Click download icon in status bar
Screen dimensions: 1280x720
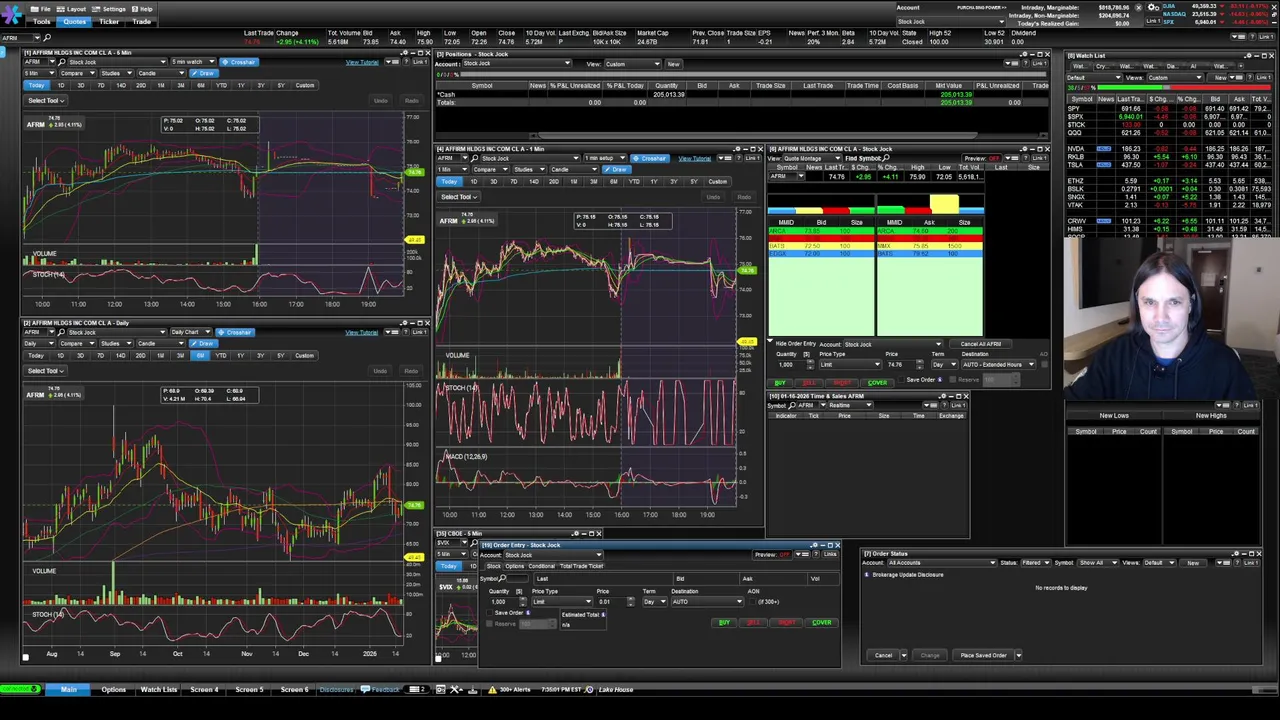473,689
